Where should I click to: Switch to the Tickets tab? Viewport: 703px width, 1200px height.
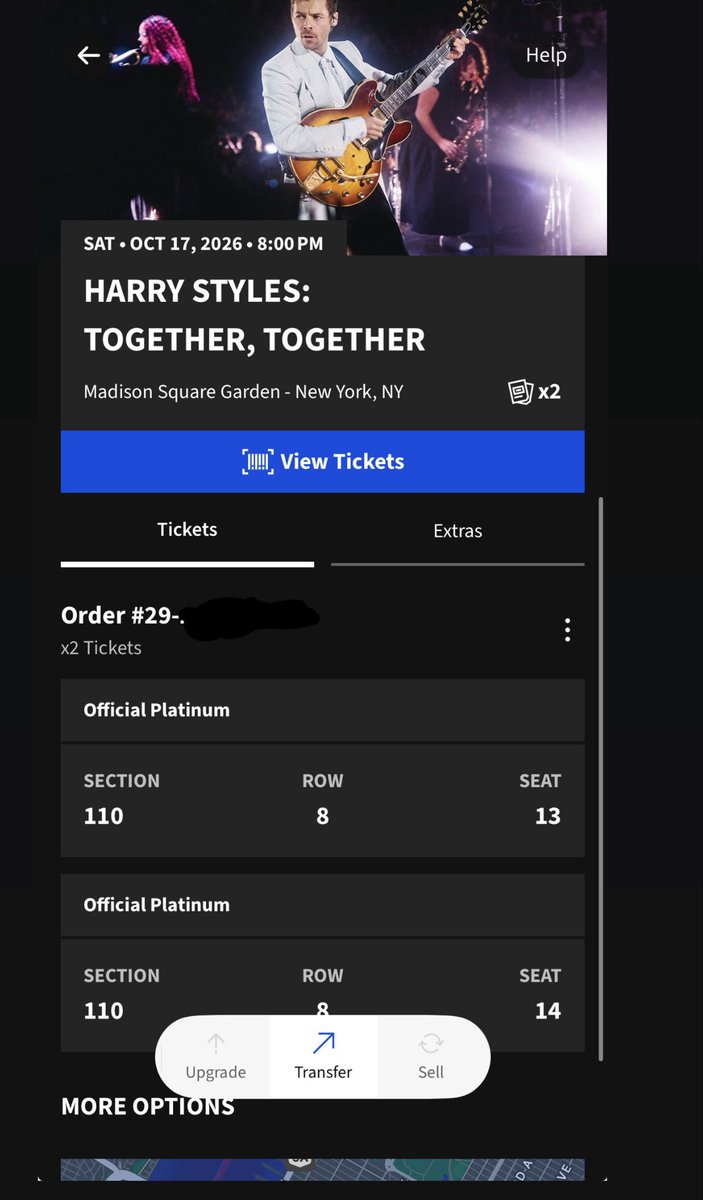[x=187, y=531]
